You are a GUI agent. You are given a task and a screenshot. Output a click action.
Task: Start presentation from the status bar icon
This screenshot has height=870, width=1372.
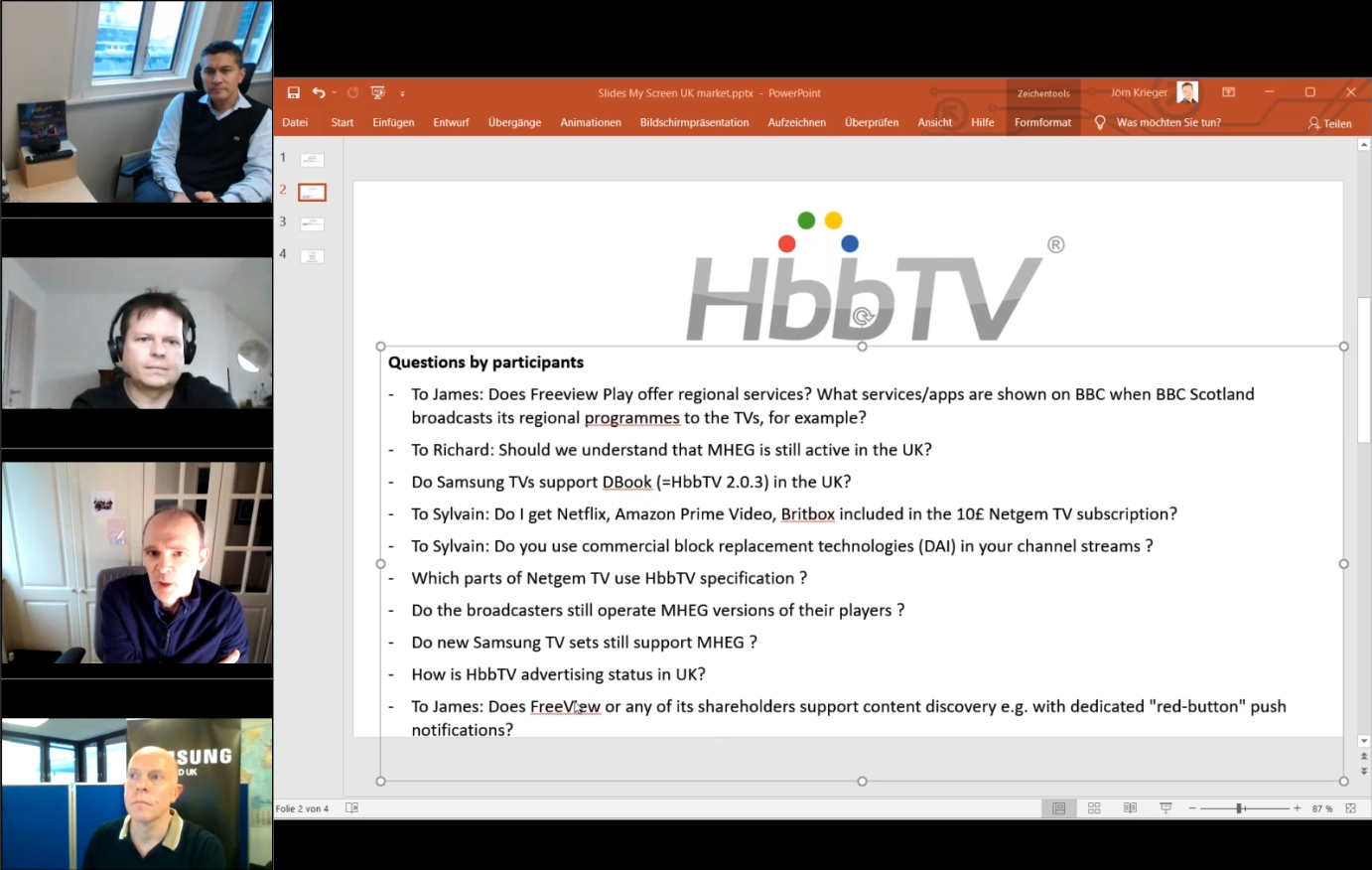tap(1166, 807)
